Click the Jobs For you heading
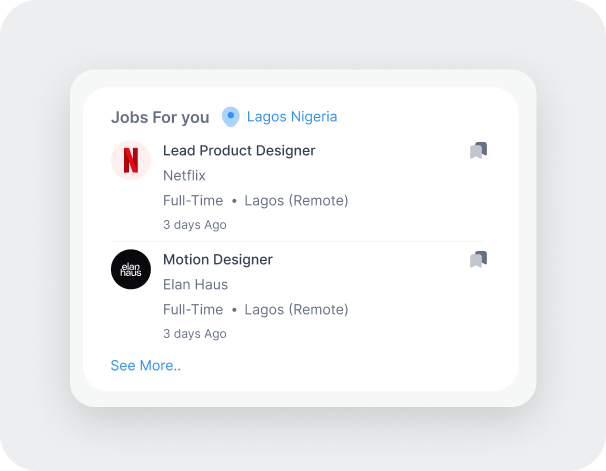The height and width of the screenshot is (471, 606). [160, 117]
